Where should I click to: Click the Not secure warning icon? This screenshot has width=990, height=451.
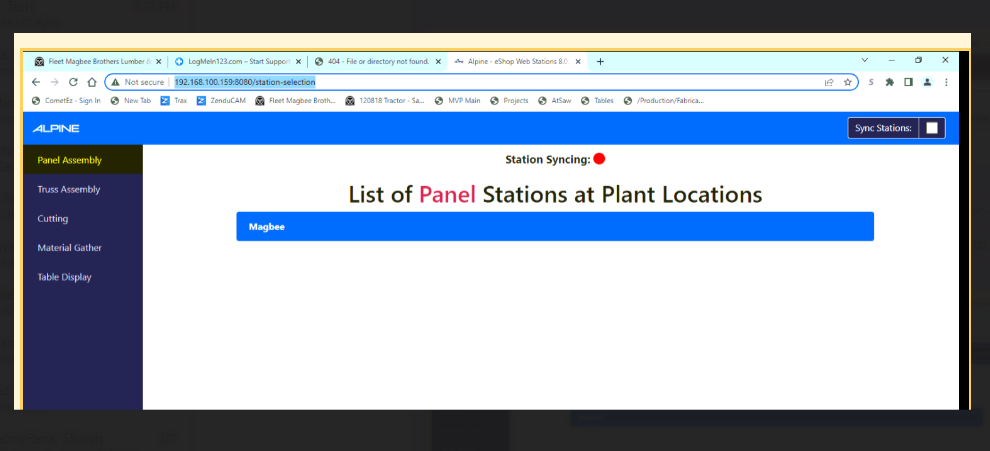[x=115, y=82]
